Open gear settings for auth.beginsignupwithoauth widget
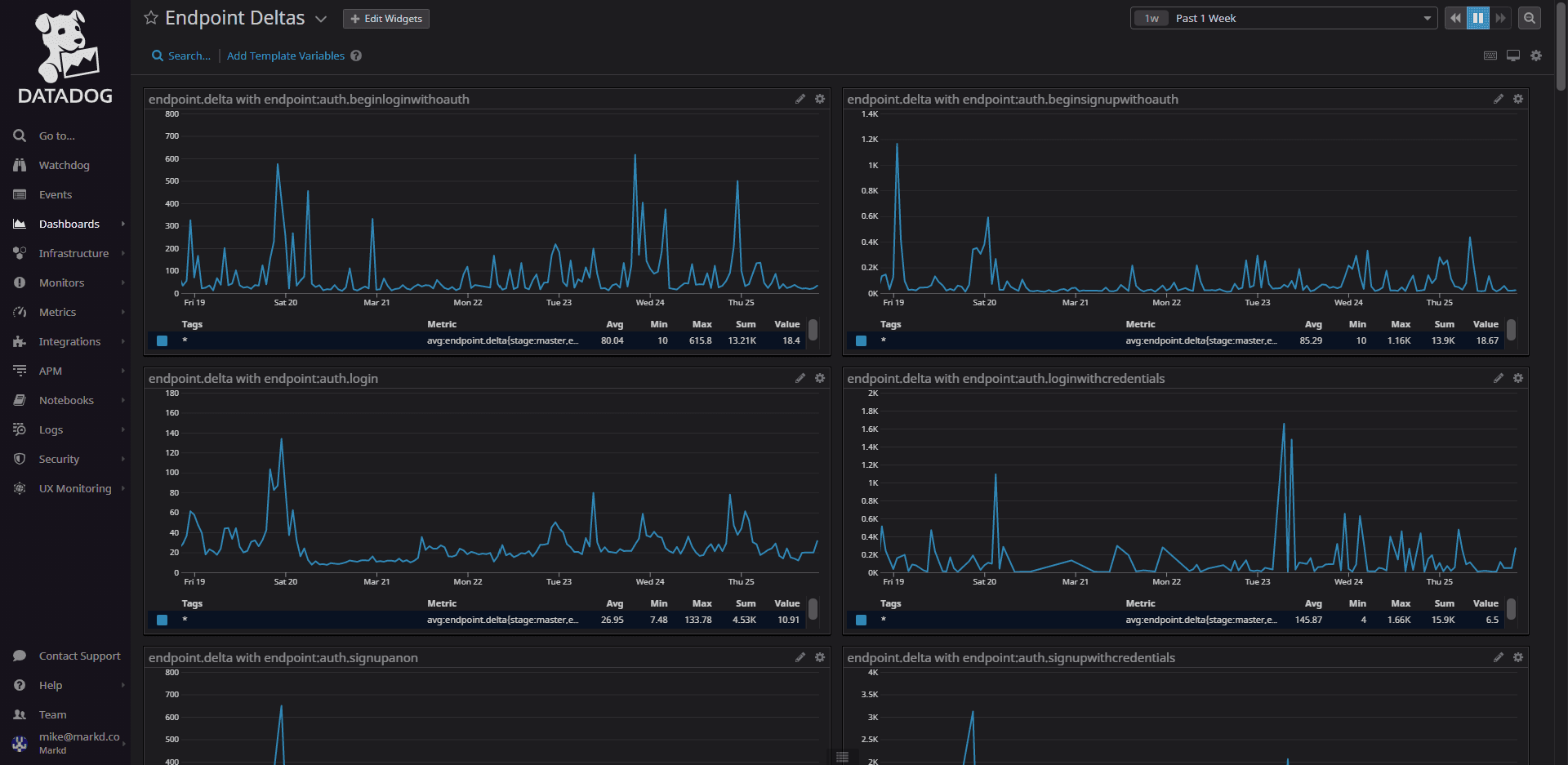The height and width of the screenshot is (765, 1568). click(x=1518, y=99)
